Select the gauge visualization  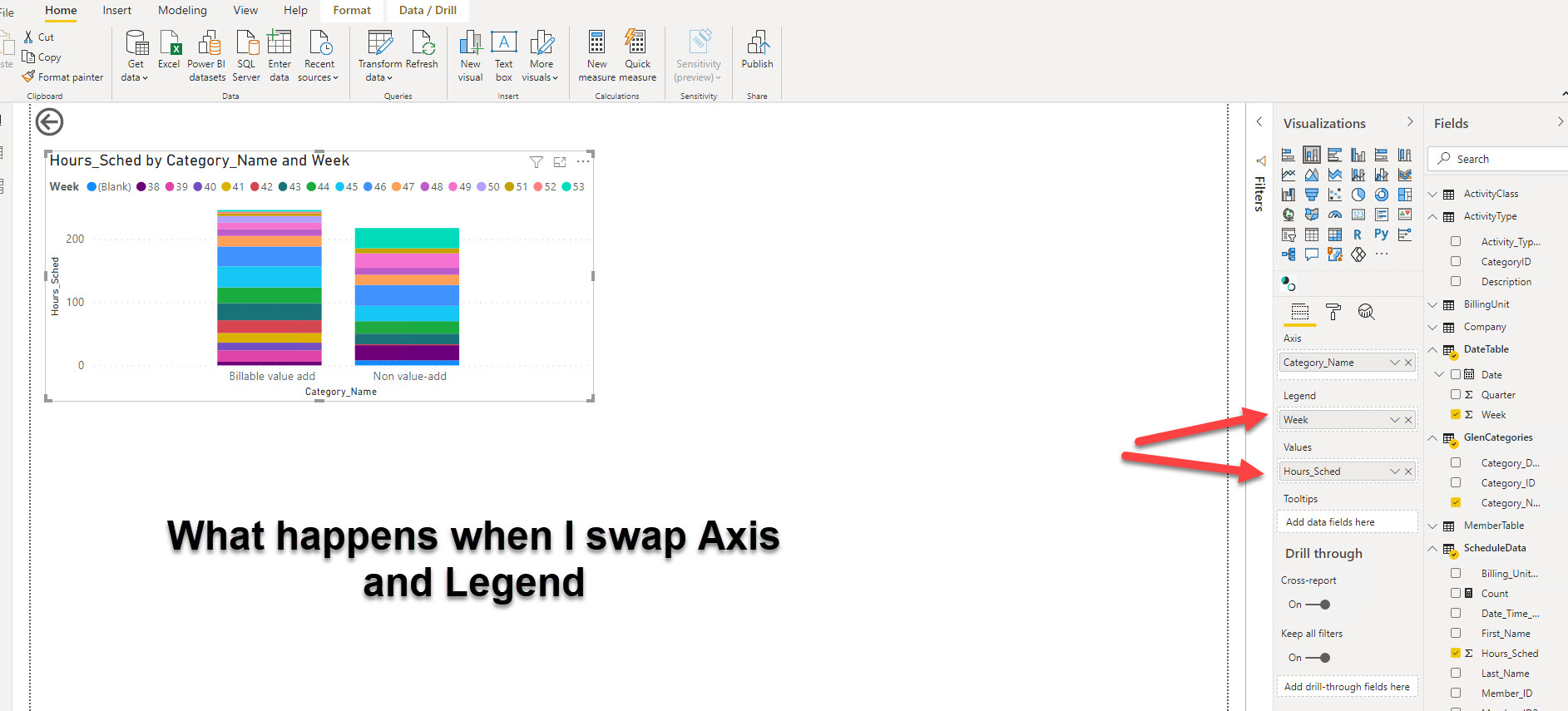coord(1334,215)
